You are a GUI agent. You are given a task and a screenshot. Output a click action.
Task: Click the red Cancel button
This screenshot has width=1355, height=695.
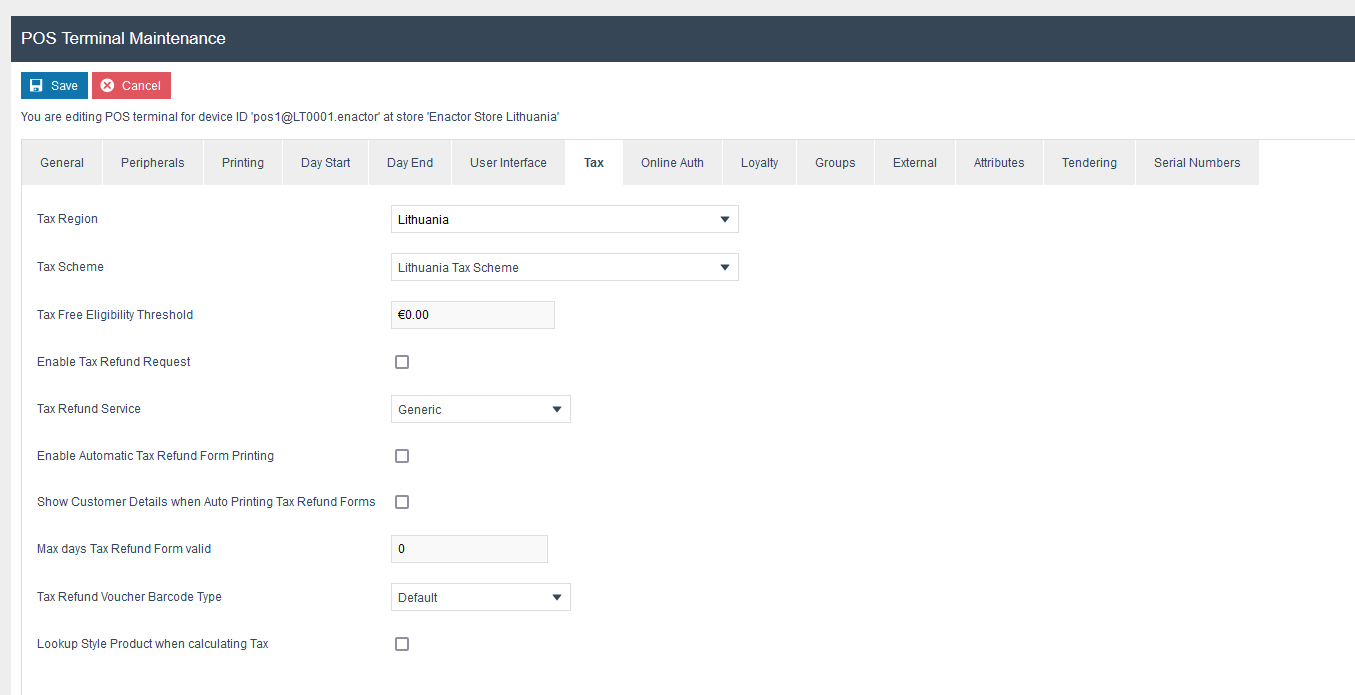[x=131, y=86]
